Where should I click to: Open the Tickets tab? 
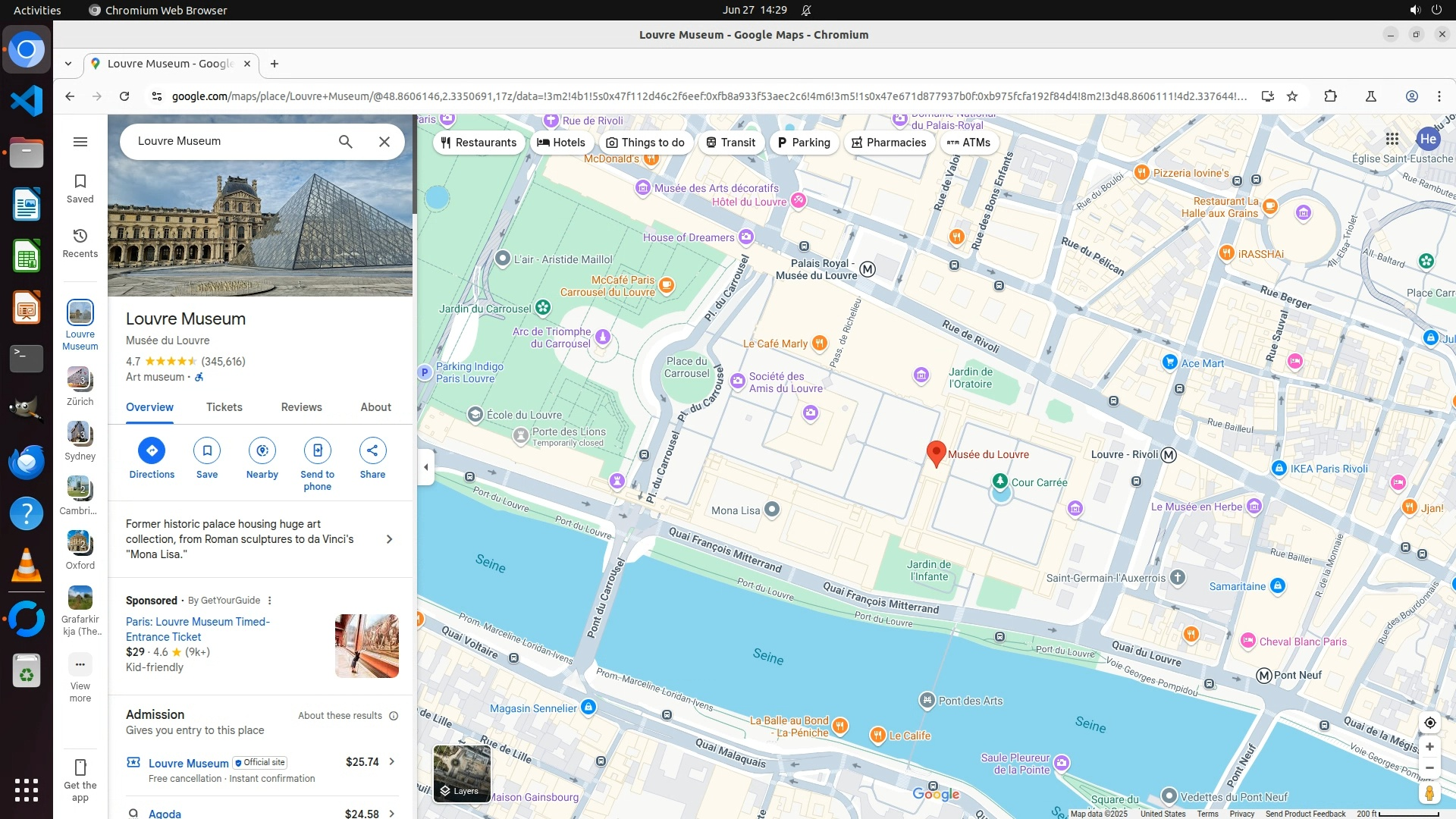point(224,407)
